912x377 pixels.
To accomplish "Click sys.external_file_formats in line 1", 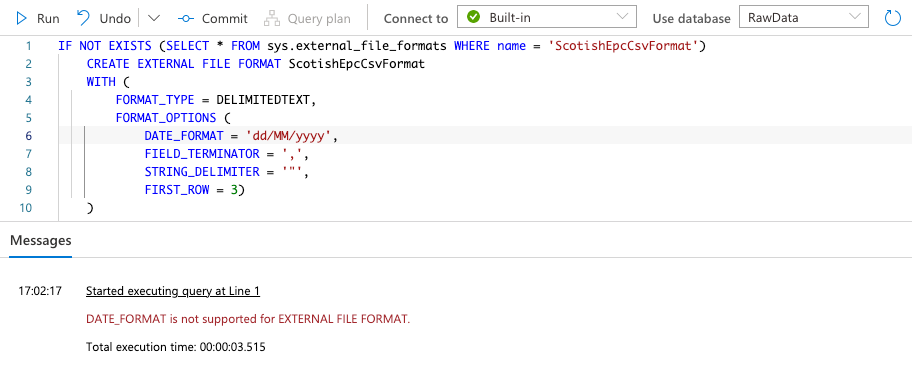I will pyautogui.click(x=357, y=45).
